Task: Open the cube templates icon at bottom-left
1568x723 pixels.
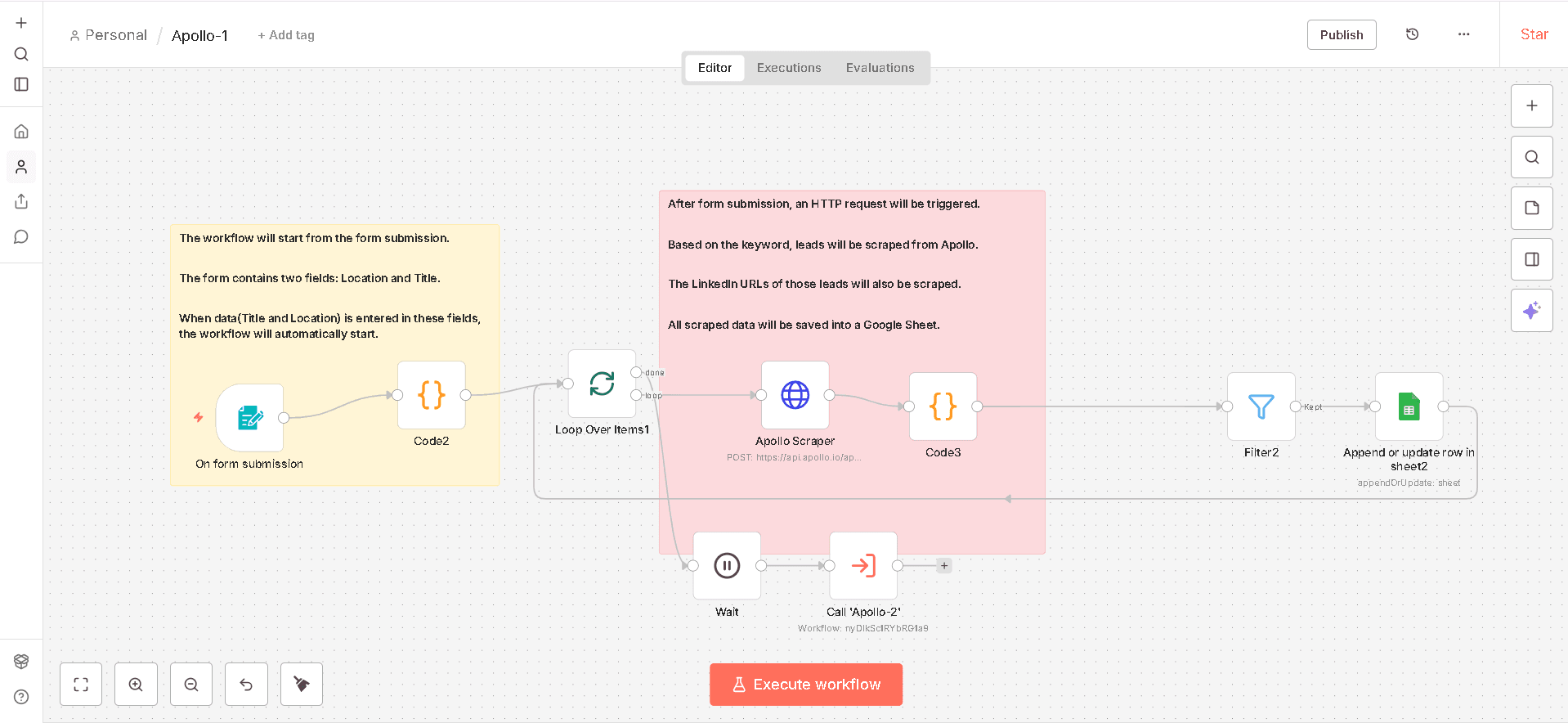Action: (21, 661)
